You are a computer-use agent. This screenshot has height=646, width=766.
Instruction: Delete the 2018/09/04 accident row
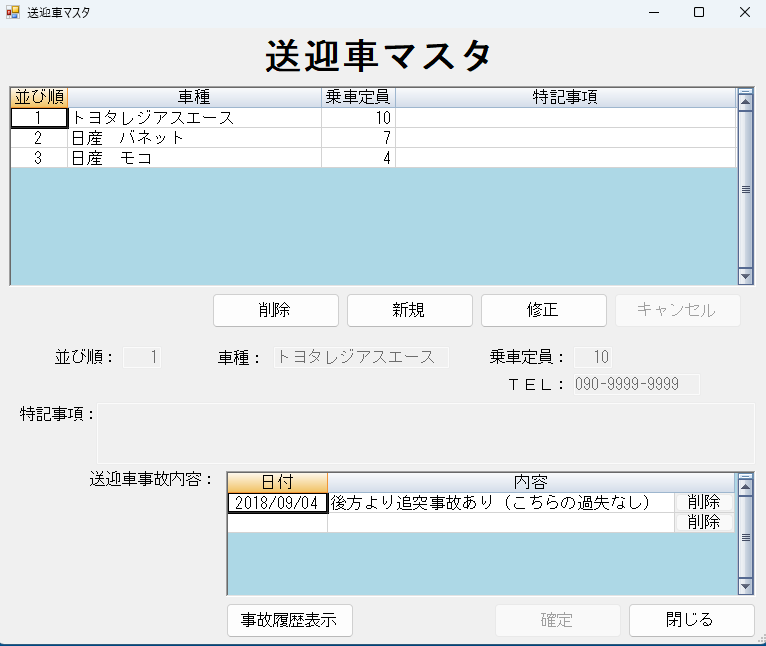coord(703,502)
